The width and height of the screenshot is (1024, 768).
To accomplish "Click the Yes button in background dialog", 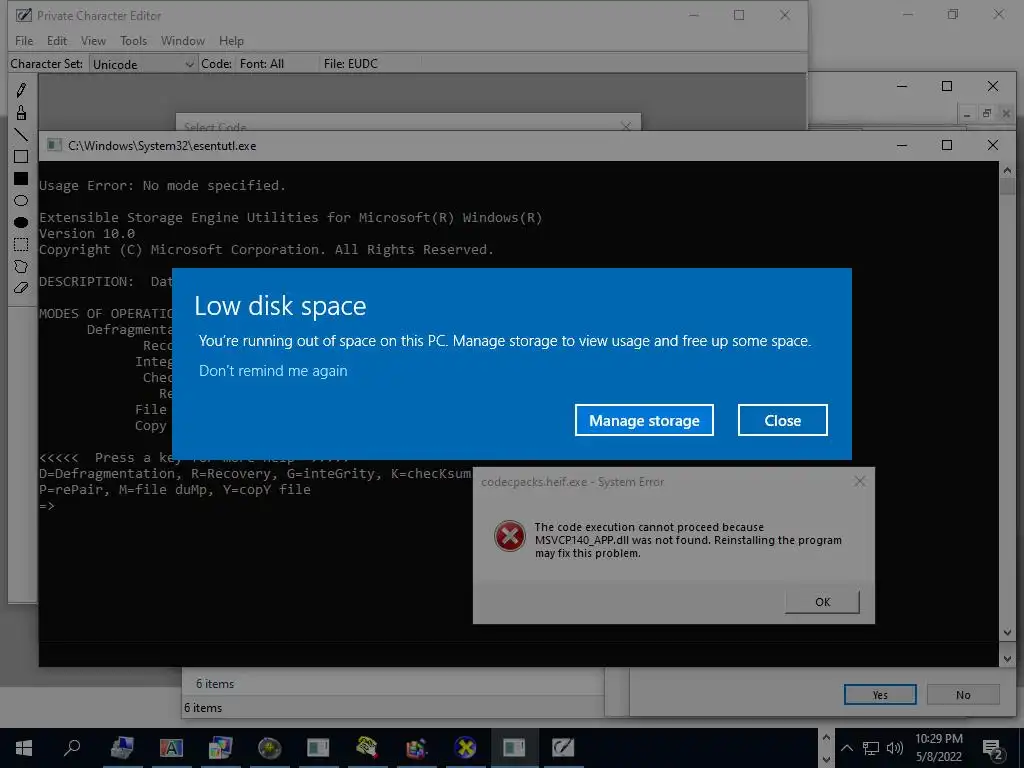I will pyautogui.click(x=880, y=695).
